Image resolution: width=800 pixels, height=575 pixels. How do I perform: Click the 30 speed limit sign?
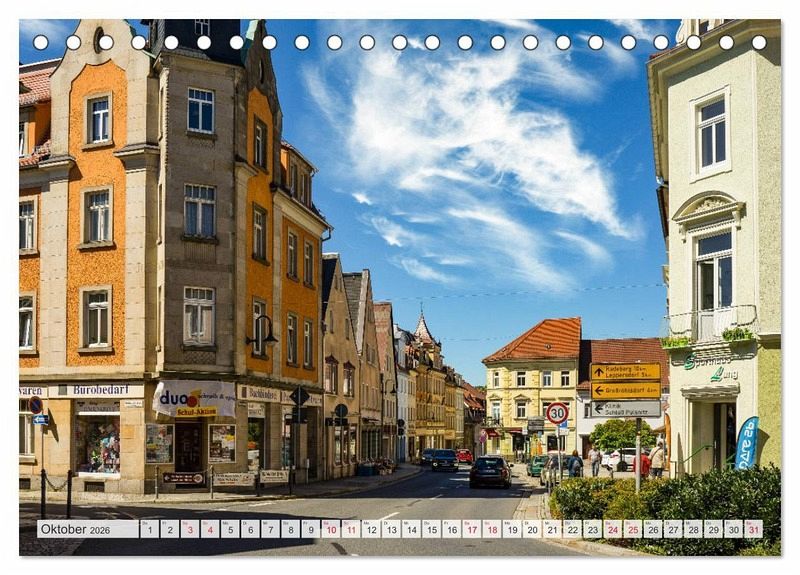tap(557, 413)
